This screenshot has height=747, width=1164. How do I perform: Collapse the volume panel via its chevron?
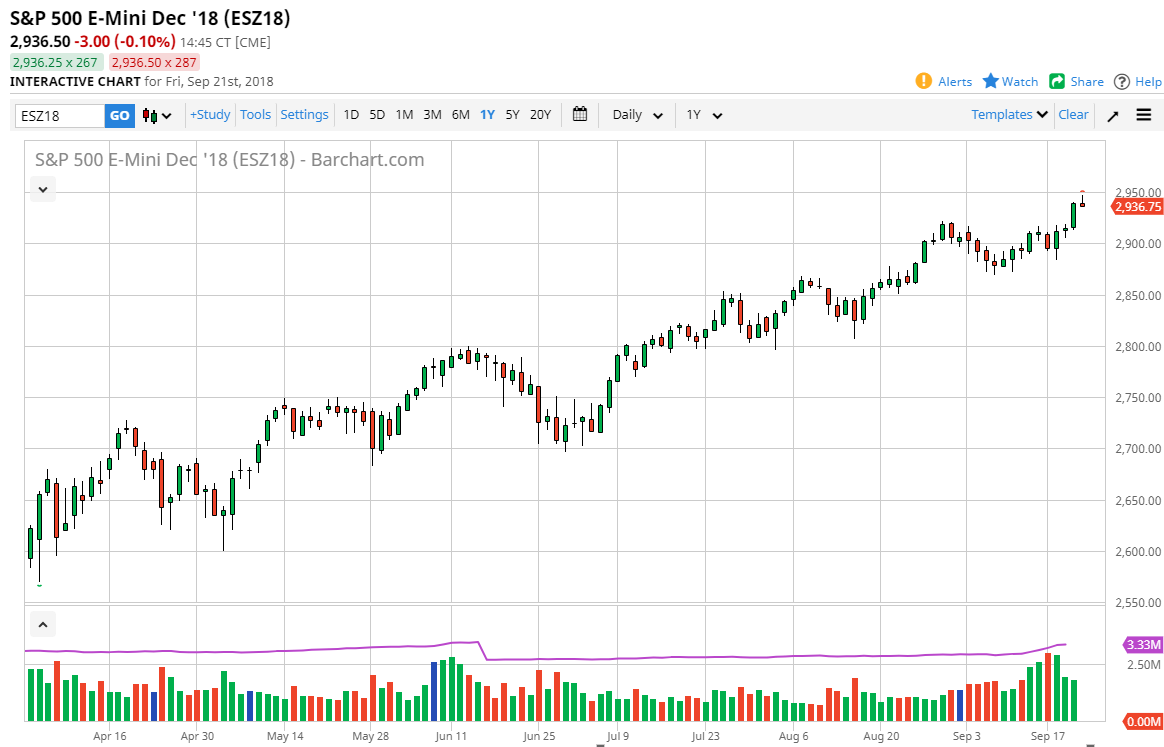[x=42, y=623]
